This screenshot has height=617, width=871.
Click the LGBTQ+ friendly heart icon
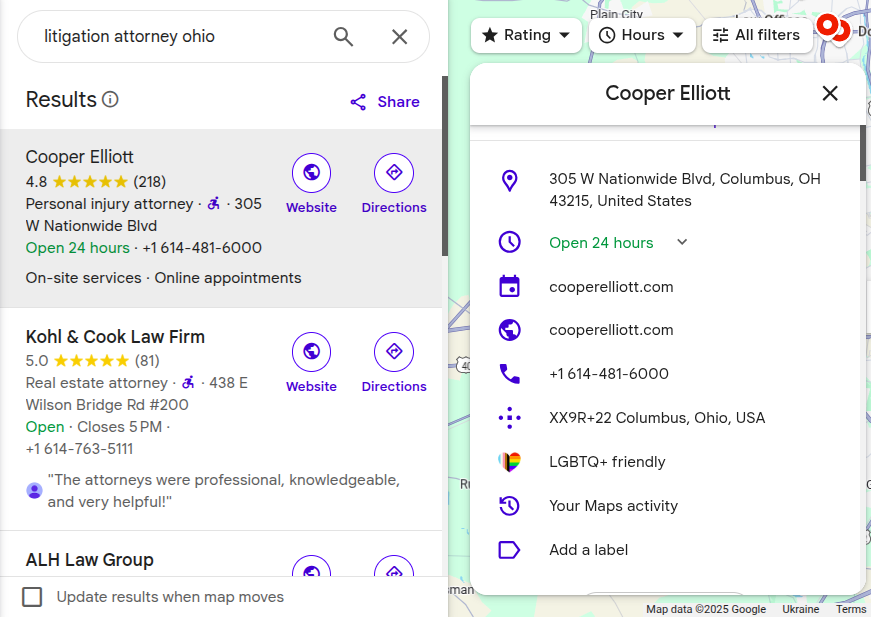coord(509,462)
